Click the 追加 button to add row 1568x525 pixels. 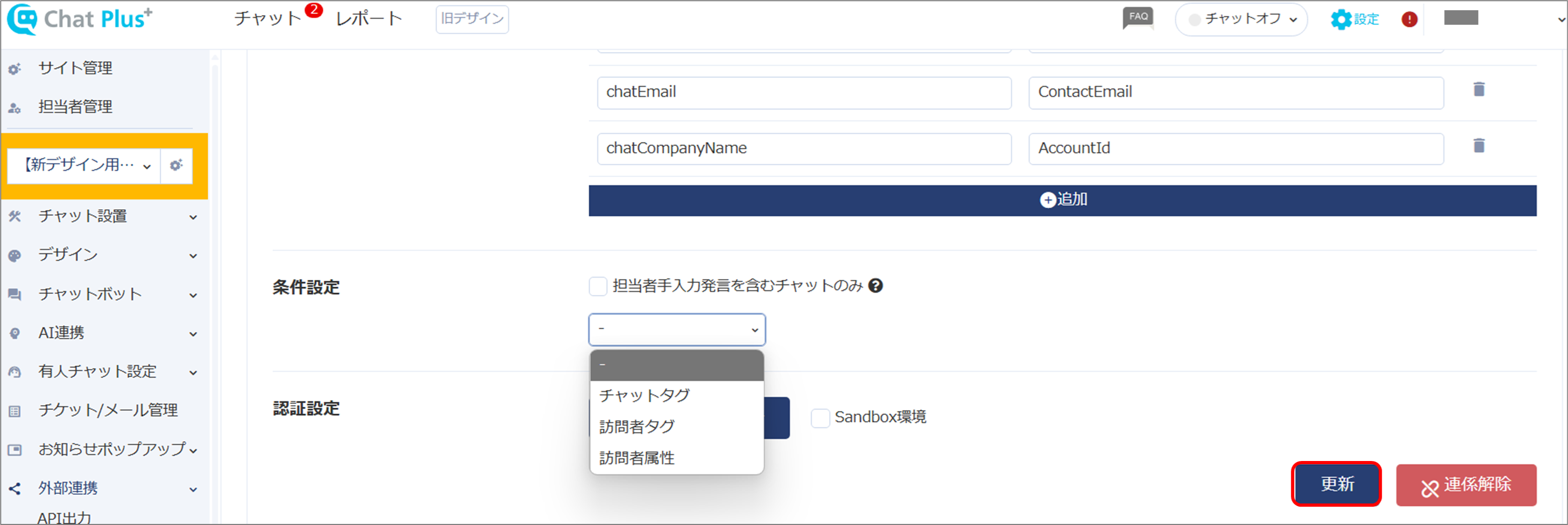tap(1062, 200)
